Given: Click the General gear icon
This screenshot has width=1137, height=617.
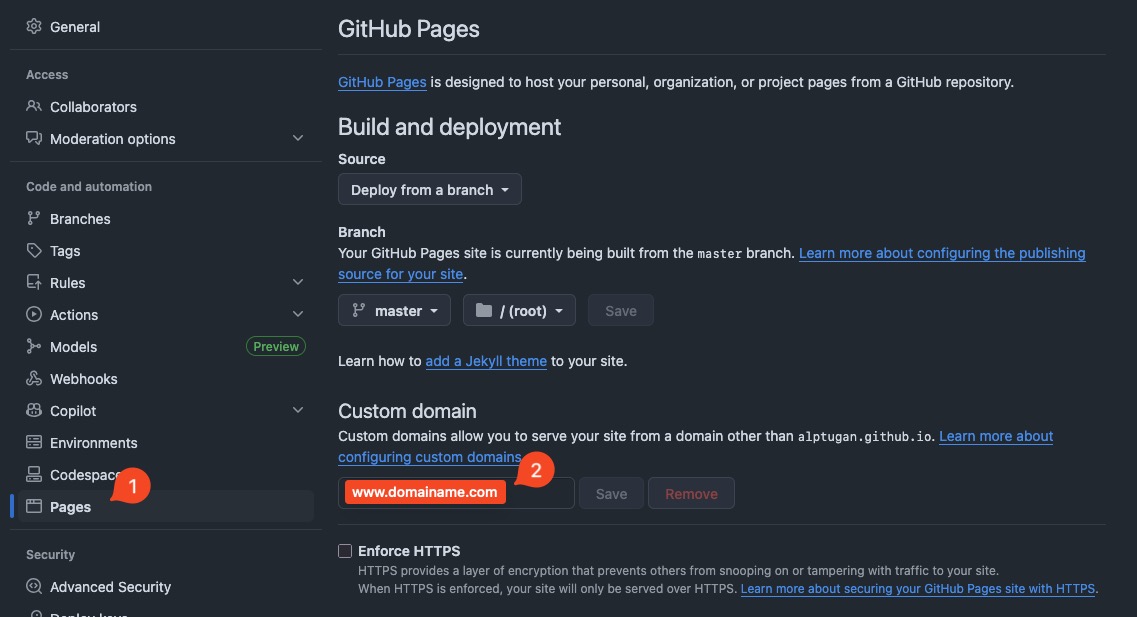Looking at the screenshot, I should [33, 27].
